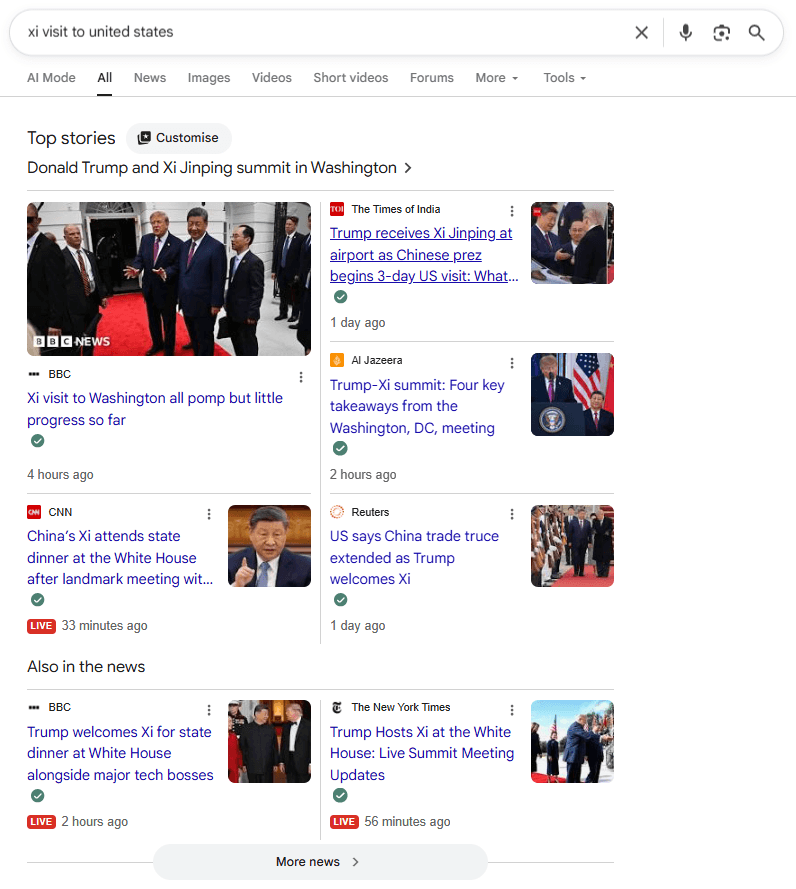Screen dimensions: 796x889
Task: Click 'The Times of India' source name
Action: (396, 209)
